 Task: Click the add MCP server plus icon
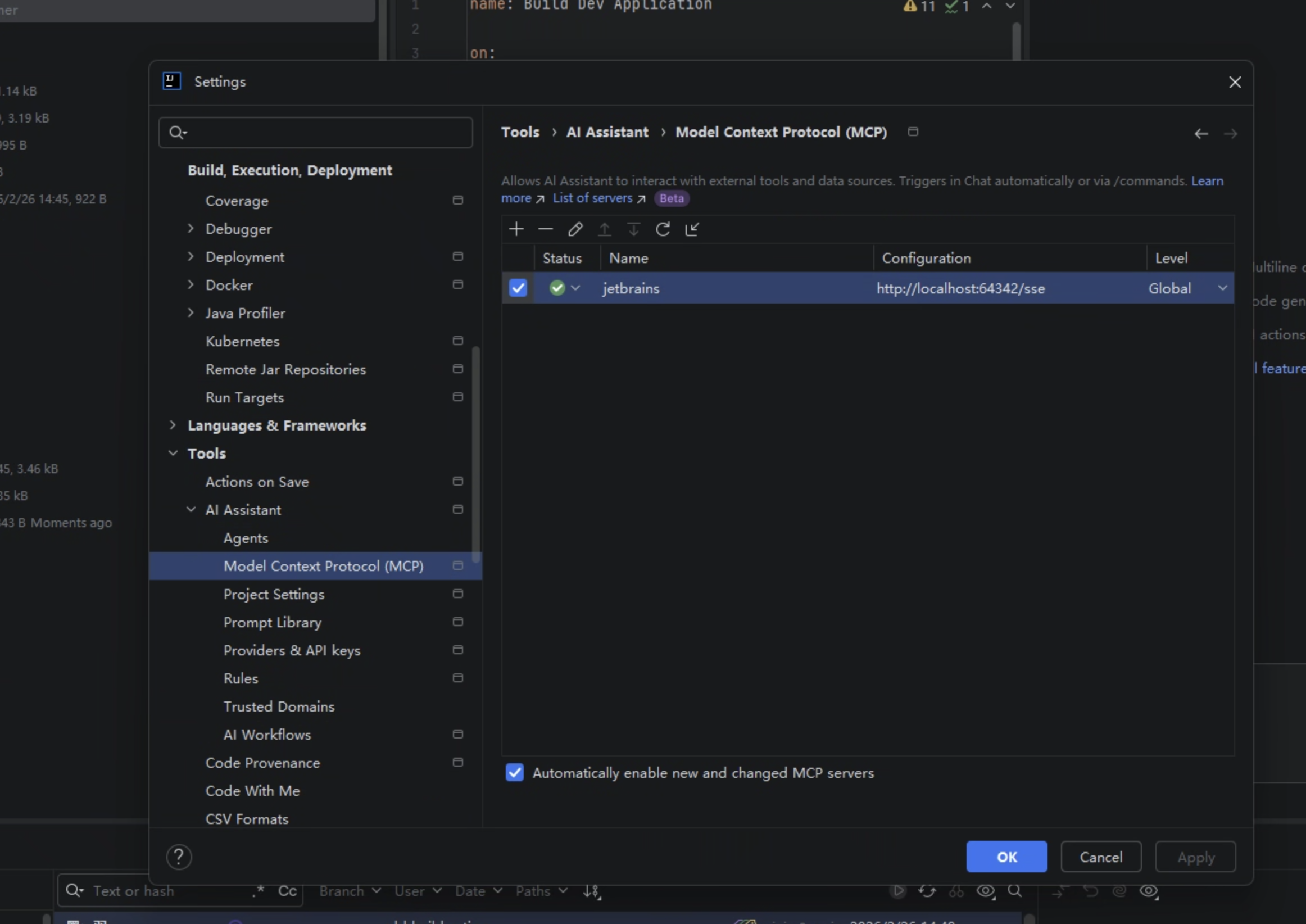[x=516, y=229]
